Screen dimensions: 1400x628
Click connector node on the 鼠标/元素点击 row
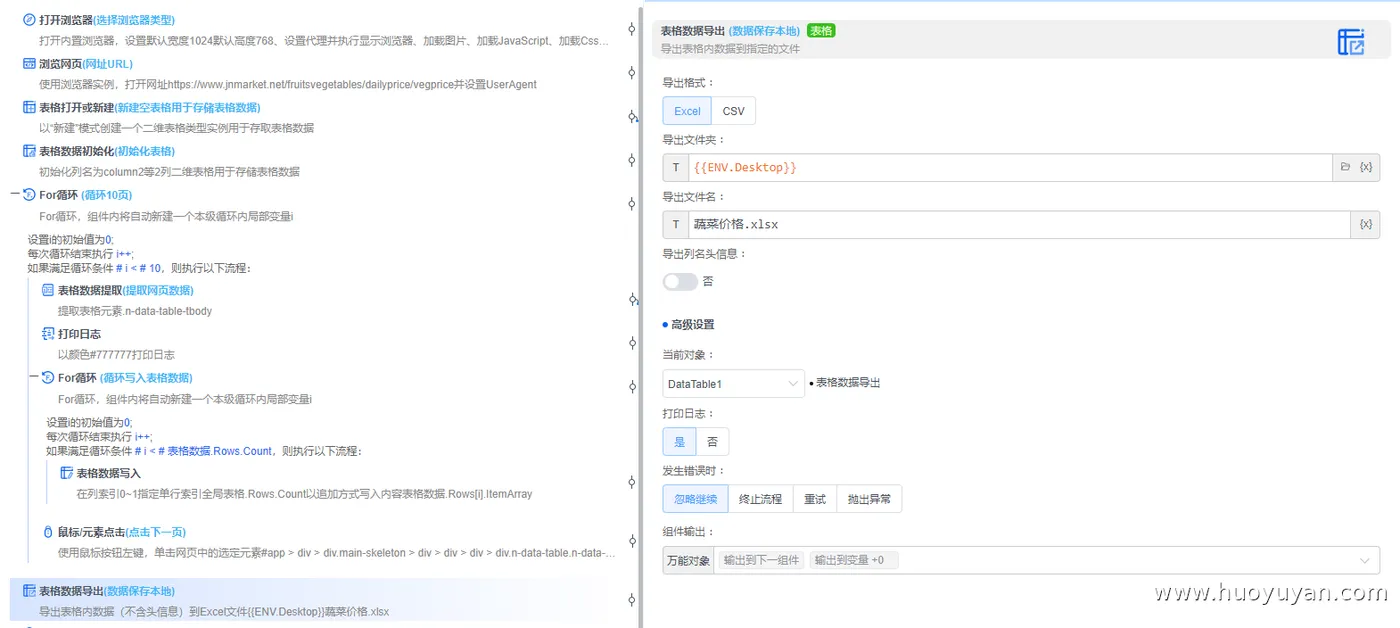pyautogui.click(x=632, y=541)
